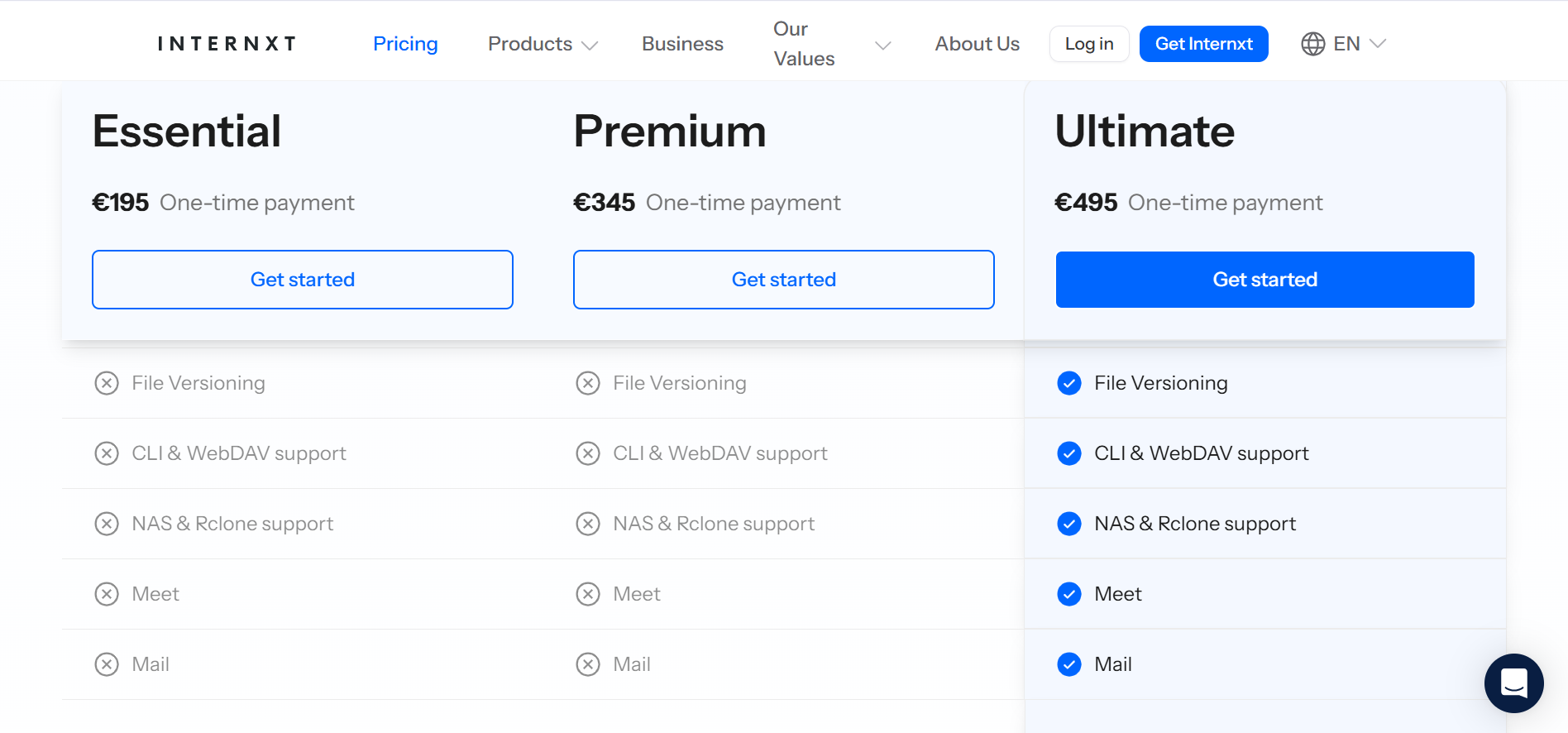Screen dimensions: 1568x733
Task: Click the Essential Mail cross icon
Action: click(x=107, y=664)
